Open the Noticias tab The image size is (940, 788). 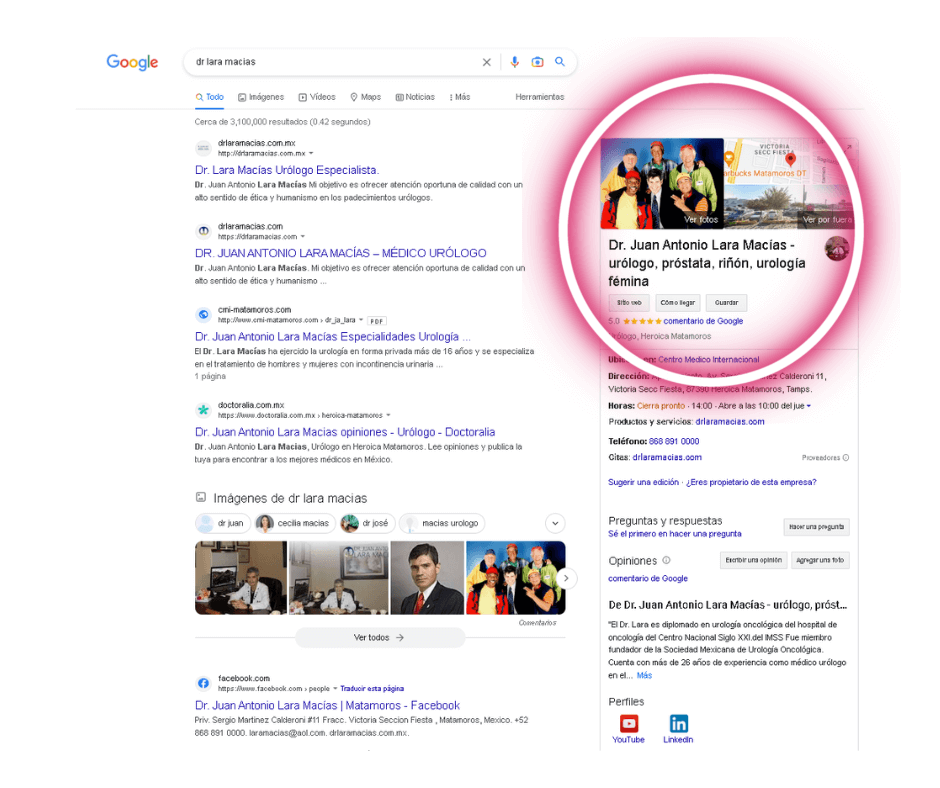click(415, 97)
